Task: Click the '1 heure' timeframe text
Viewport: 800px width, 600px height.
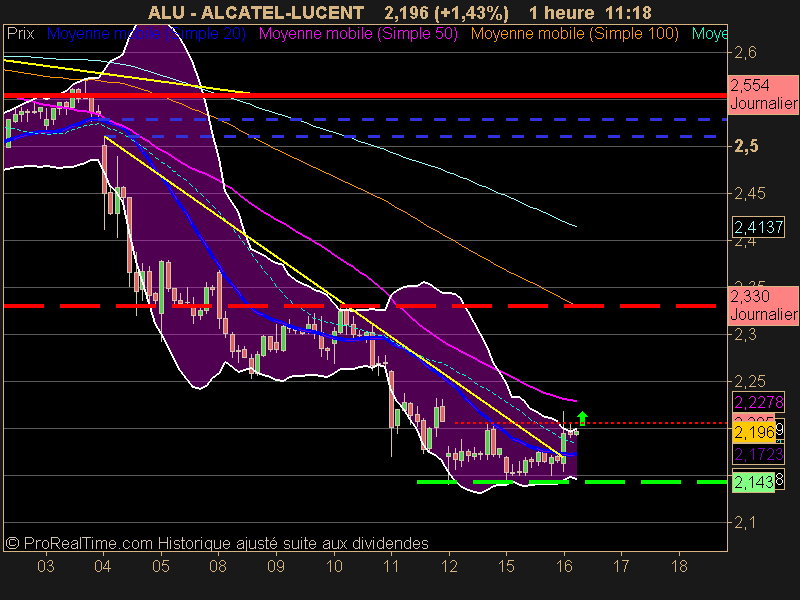Action: point(562,12)
